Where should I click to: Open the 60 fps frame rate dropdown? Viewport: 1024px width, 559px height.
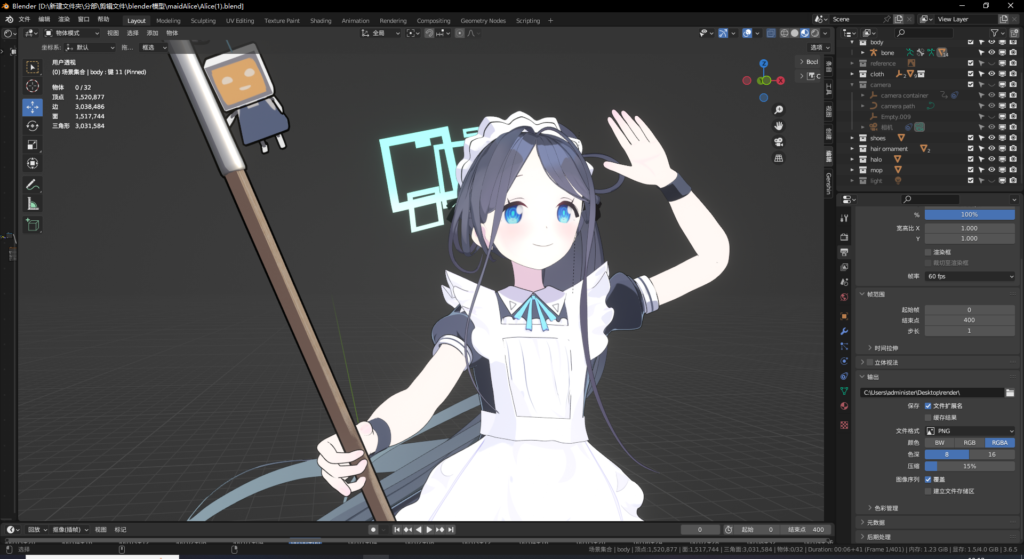[x=970, y=276]
